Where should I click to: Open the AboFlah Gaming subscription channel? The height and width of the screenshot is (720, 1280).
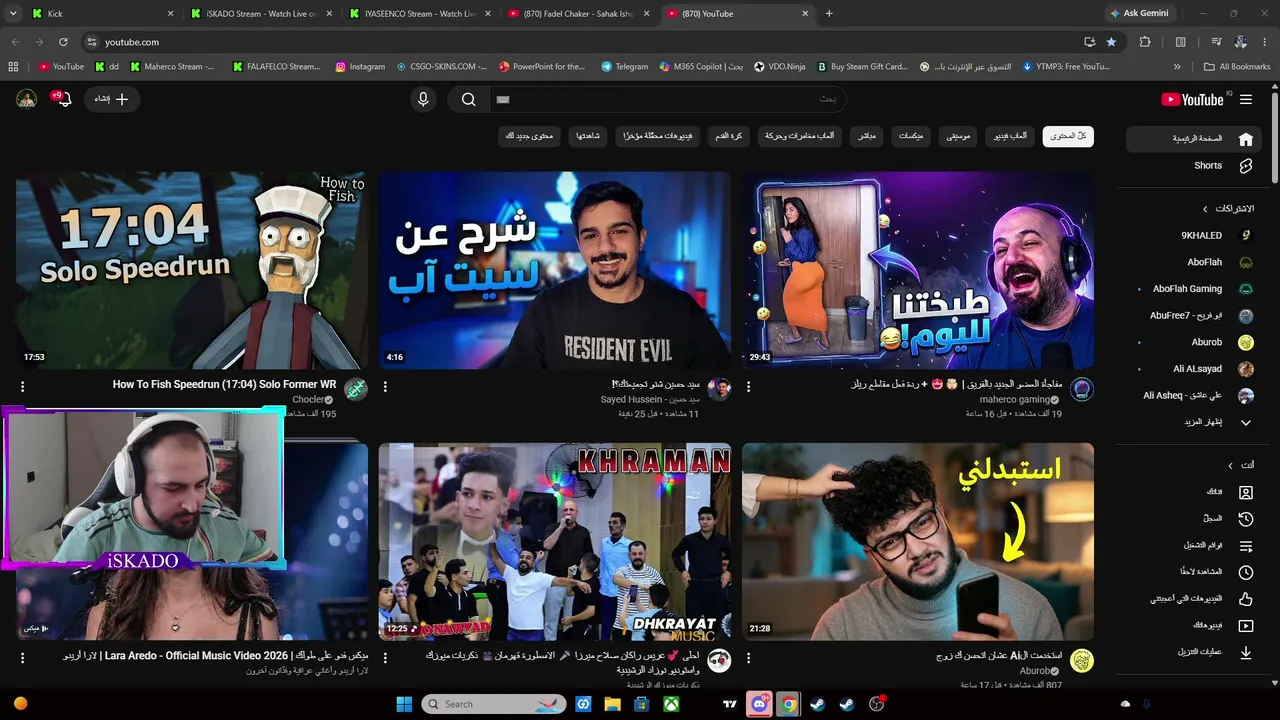click(x=1194, y=289)
